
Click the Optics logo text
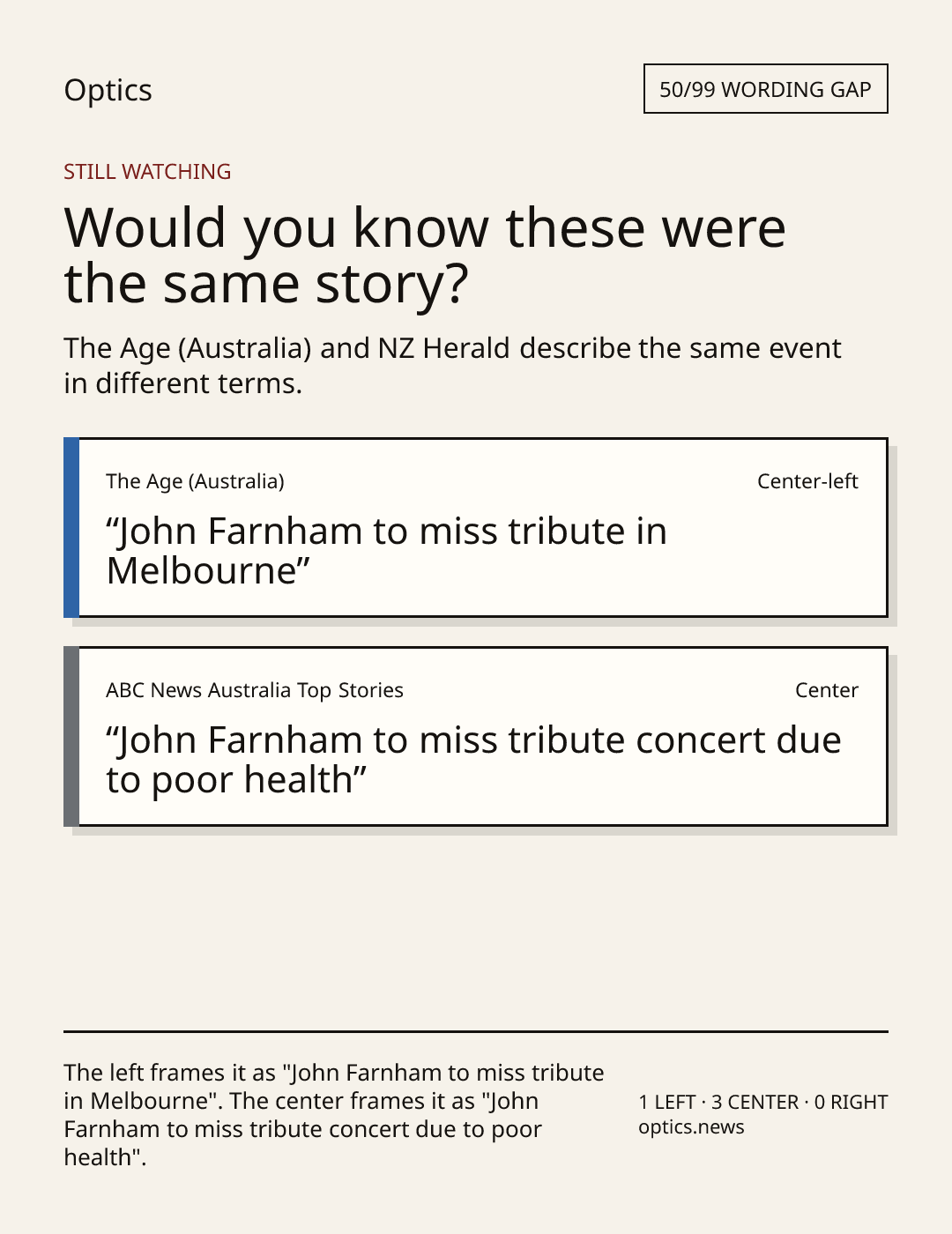[x=108, y=90]
